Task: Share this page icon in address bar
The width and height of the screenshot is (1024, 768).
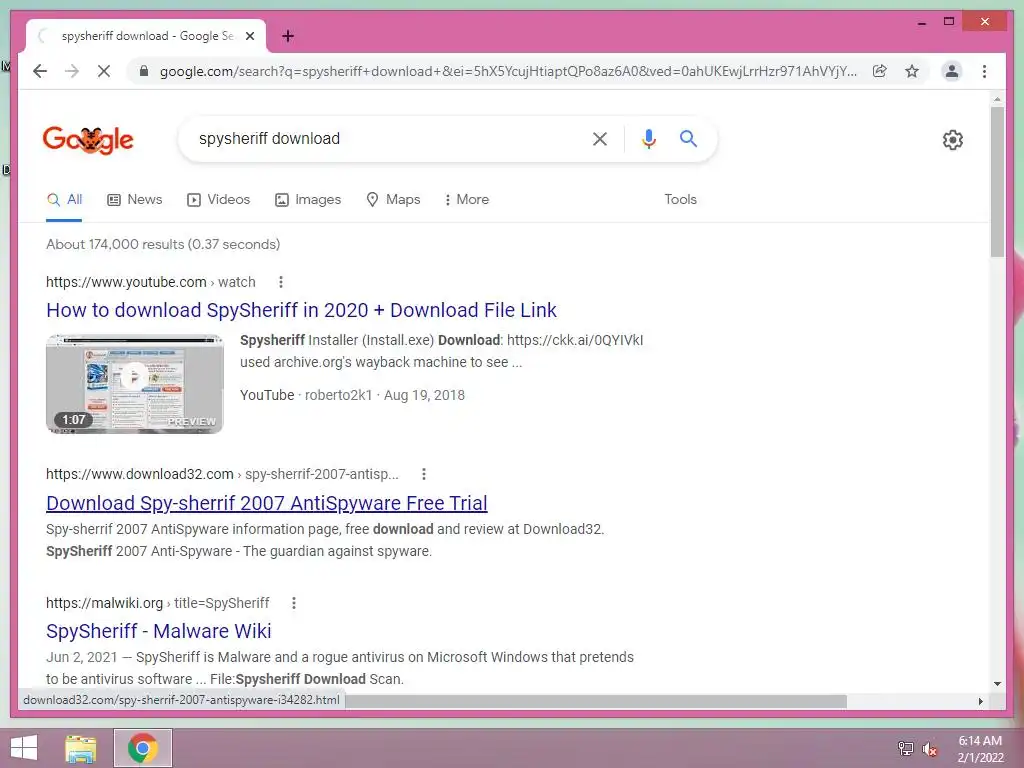Action: click(x=880, y=71)
